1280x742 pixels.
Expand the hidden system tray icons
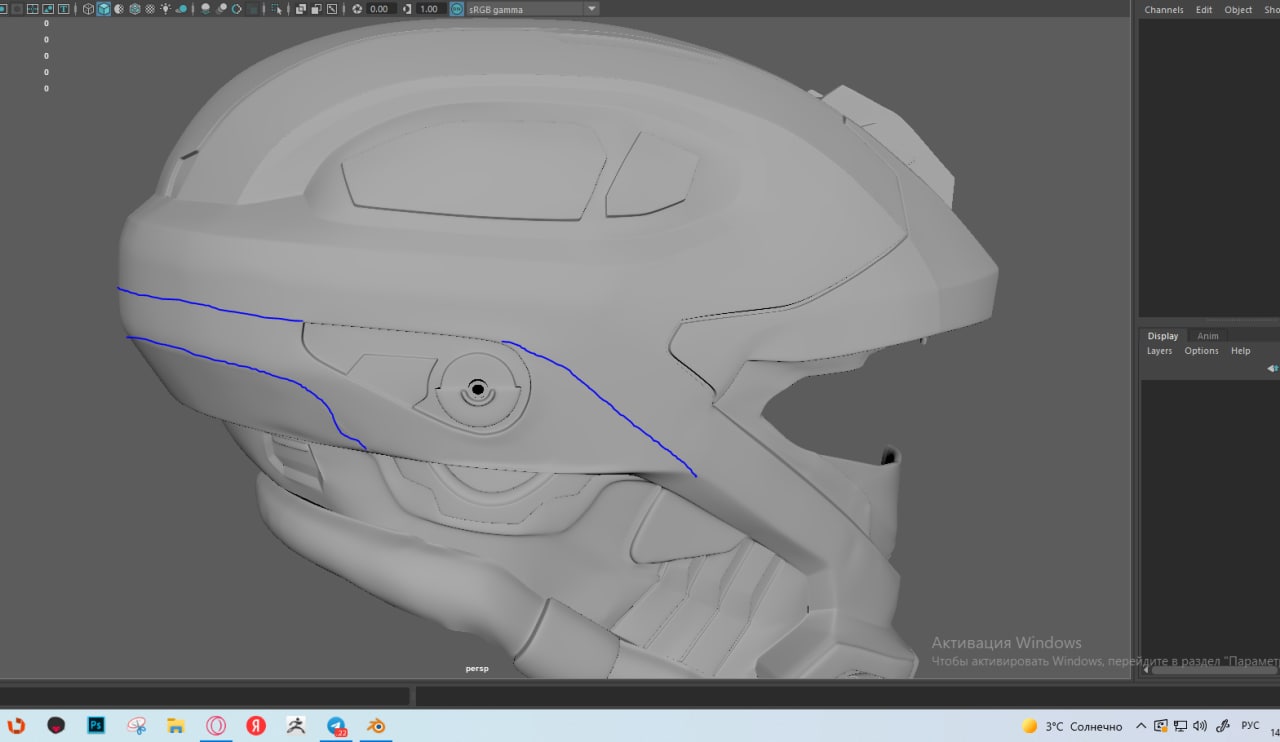point(1140,726)
